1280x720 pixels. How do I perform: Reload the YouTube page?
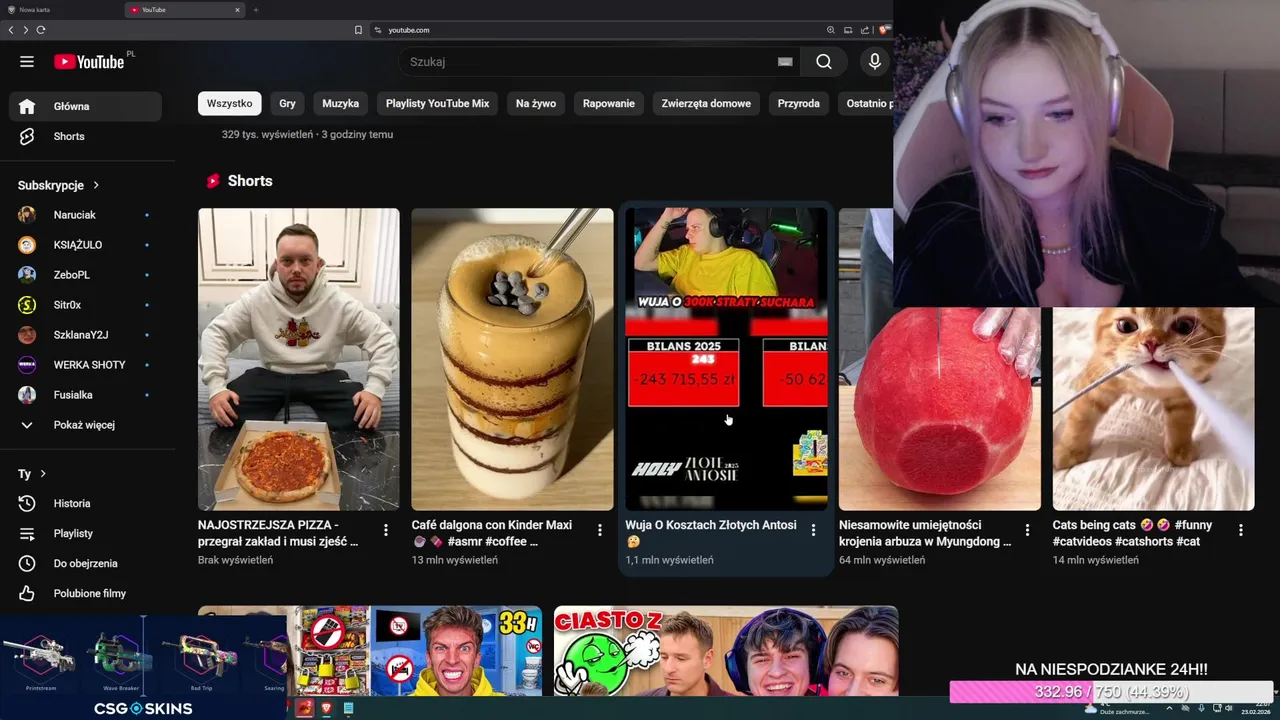tap(41, 30)
